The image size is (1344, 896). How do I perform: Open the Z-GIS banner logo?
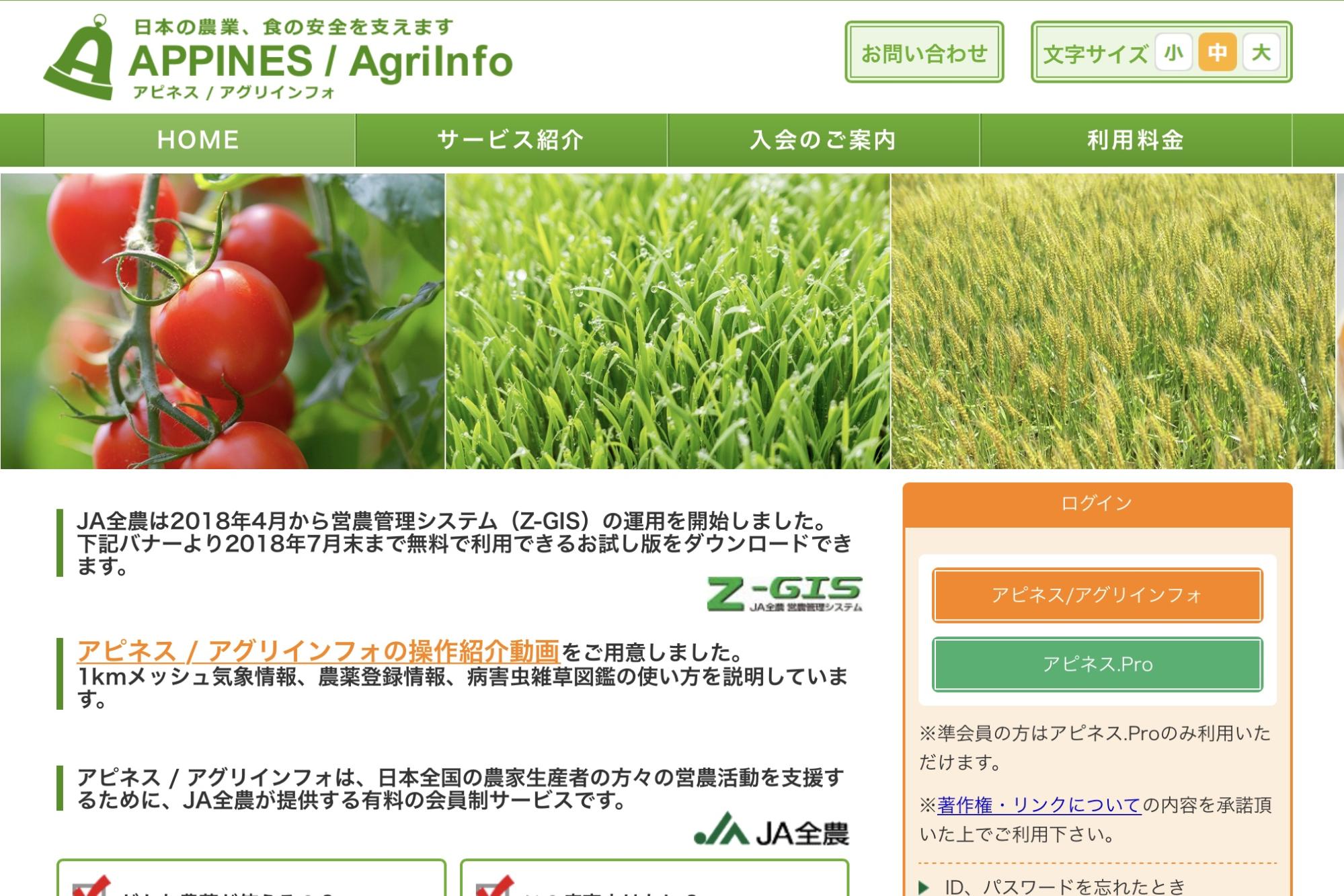coord(784,594)
